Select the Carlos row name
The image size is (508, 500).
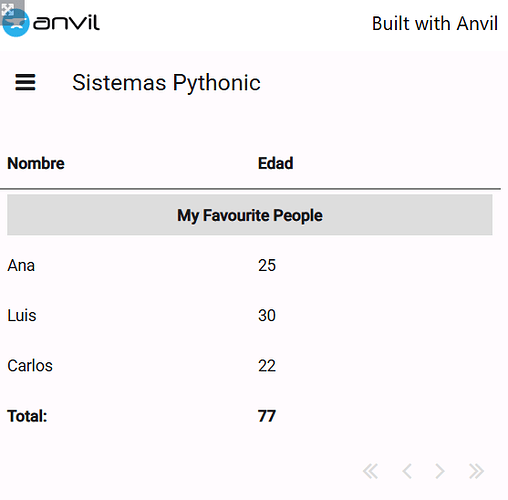tap(30, 366)
